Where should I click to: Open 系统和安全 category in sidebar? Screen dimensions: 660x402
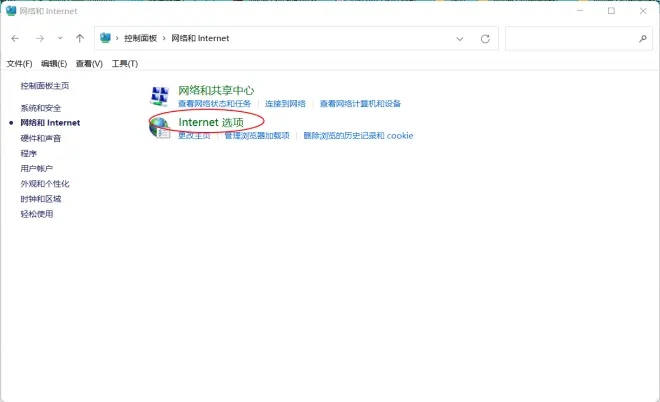click(x=41, y=108)
